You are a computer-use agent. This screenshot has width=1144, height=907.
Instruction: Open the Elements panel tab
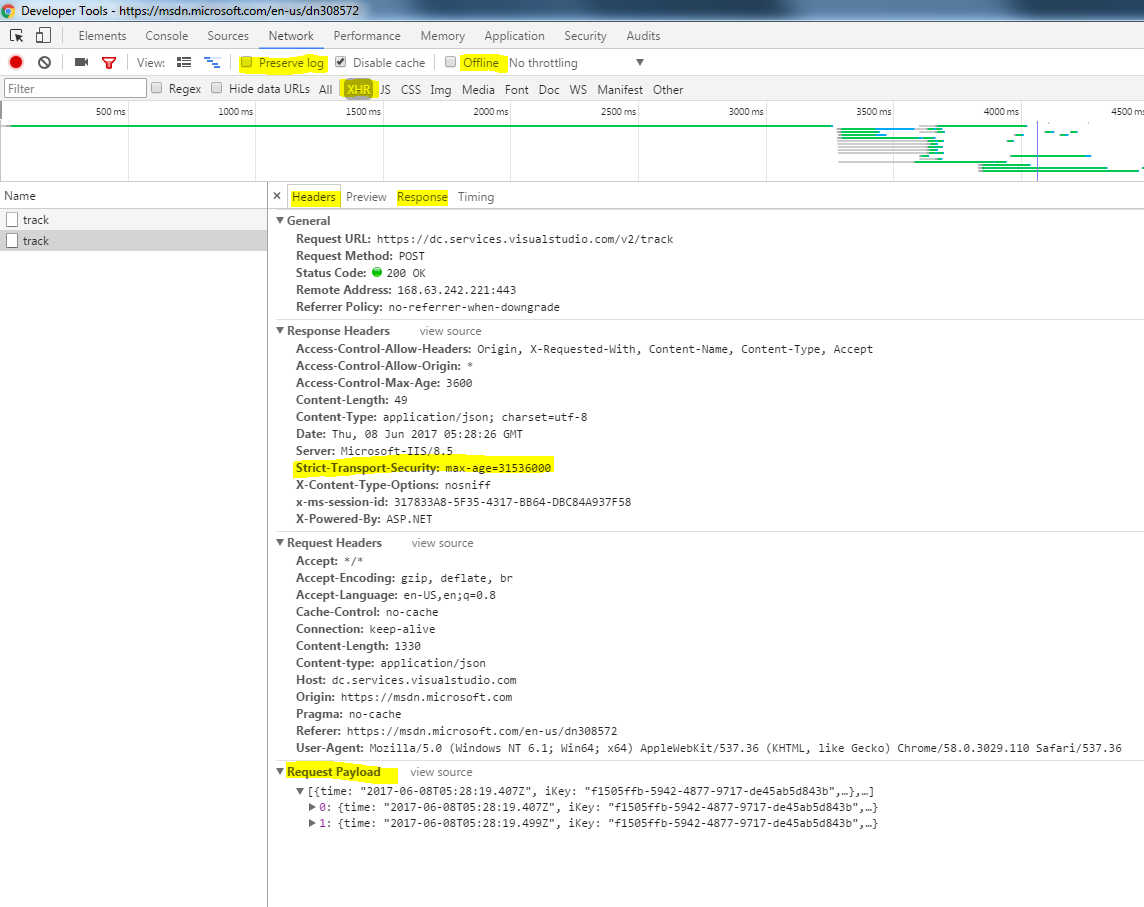coord(102,36)
